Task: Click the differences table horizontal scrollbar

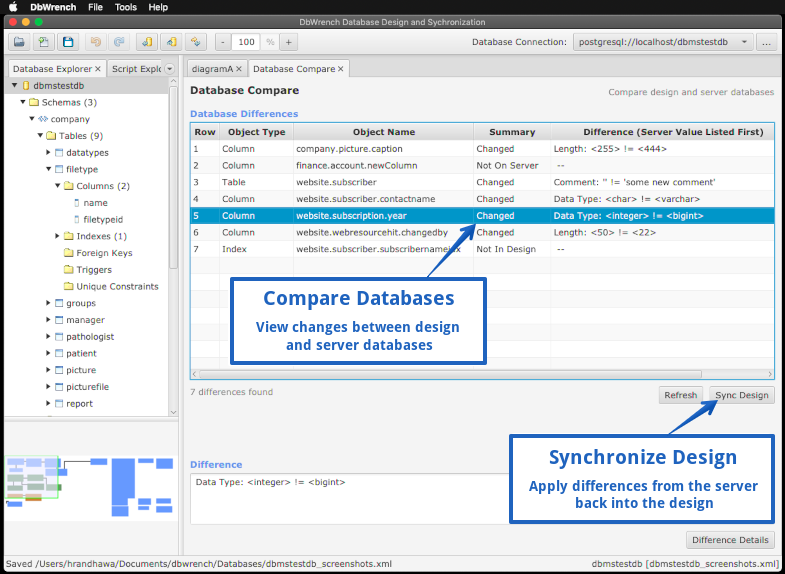Action: click(451, 374)
